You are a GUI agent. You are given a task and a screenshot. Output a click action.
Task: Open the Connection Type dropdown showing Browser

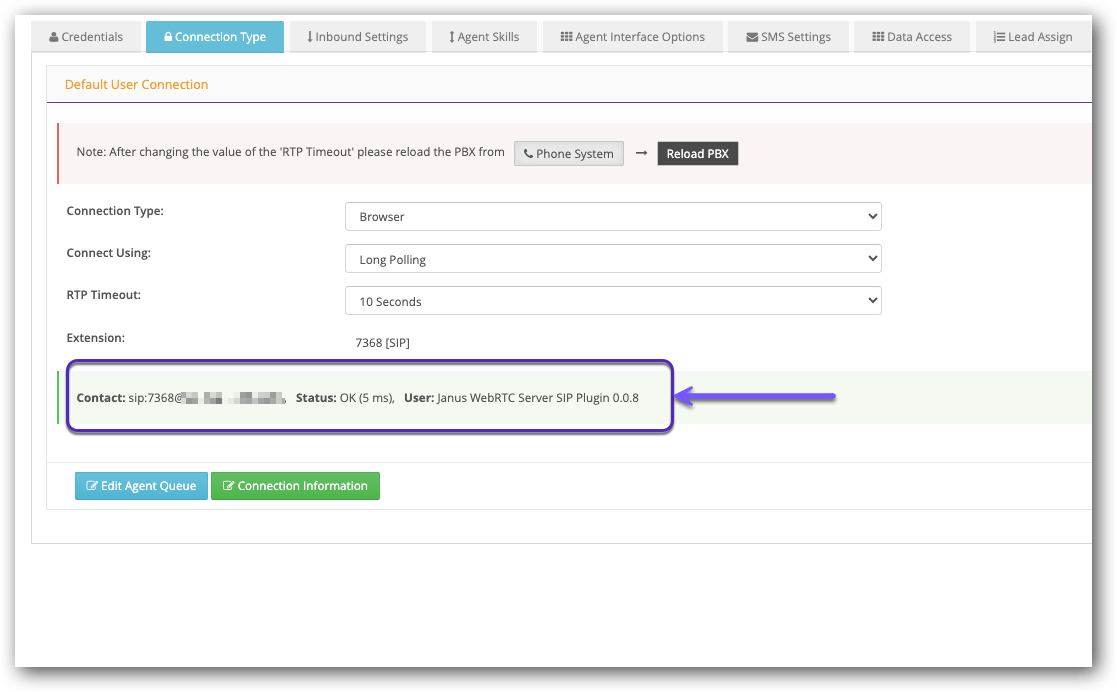612,216
